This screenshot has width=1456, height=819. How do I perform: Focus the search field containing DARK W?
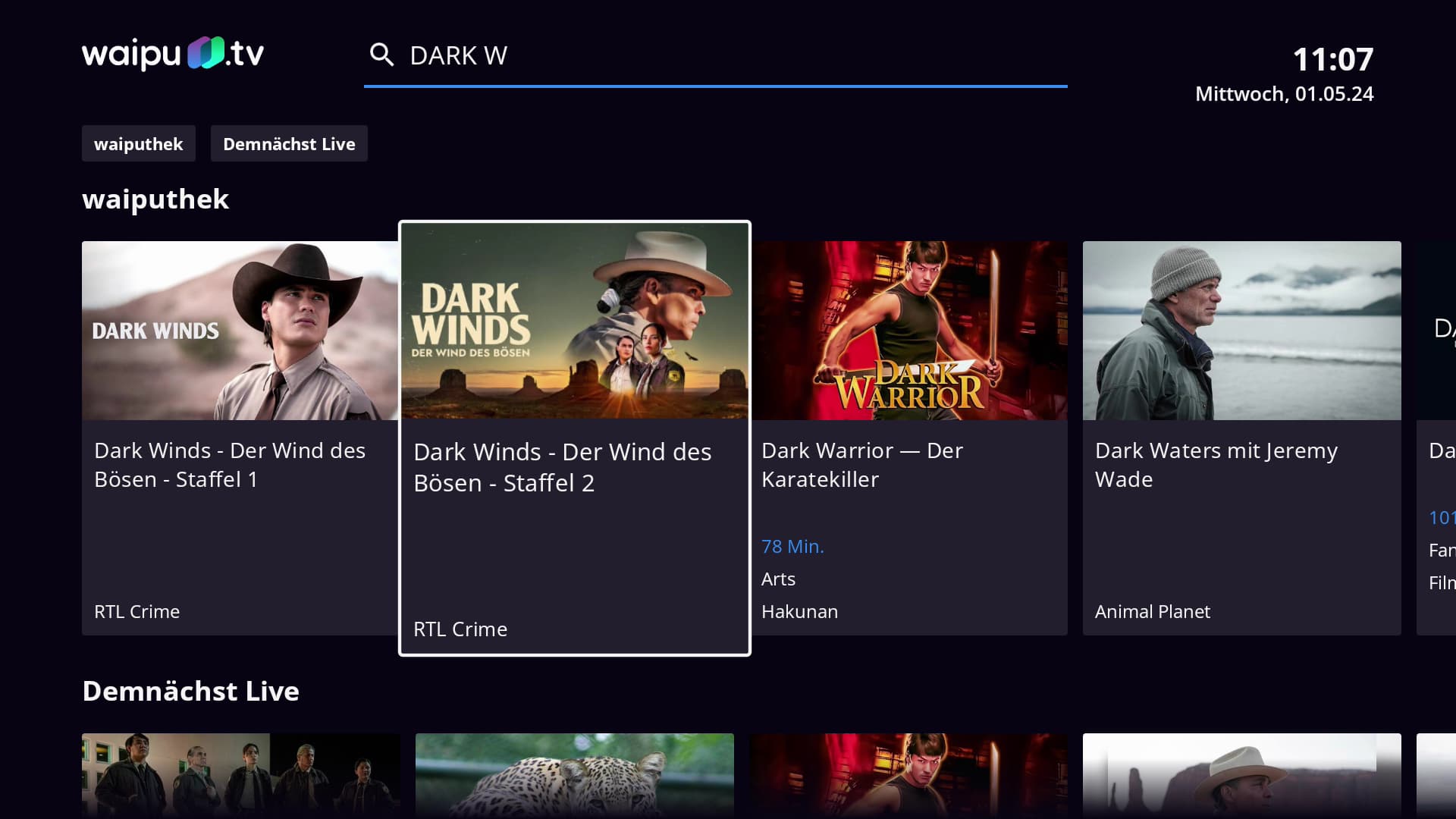[x=715, y=56]
